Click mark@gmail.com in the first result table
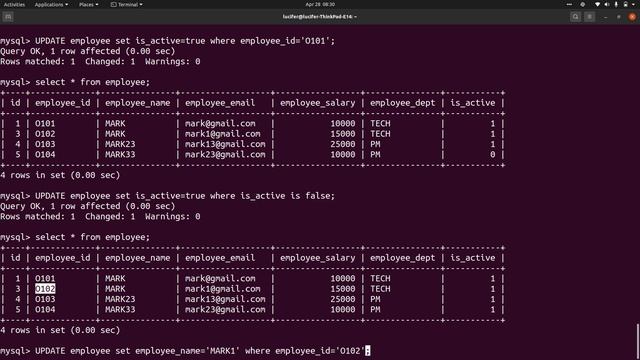The image size is (640, 360). point(220,123)
